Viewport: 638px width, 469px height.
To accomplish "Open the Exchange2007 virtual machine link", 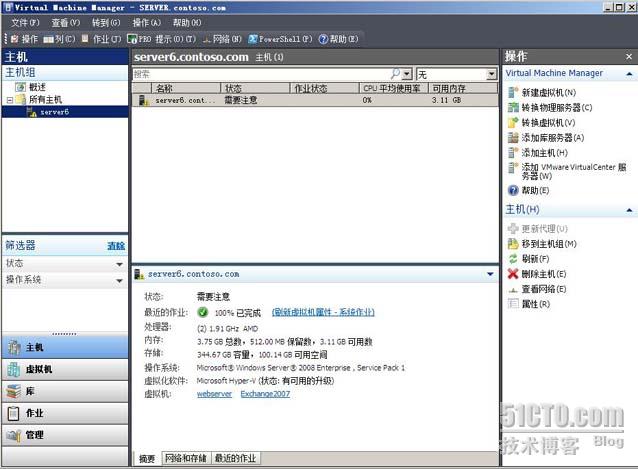I will (x=265, y=394).
